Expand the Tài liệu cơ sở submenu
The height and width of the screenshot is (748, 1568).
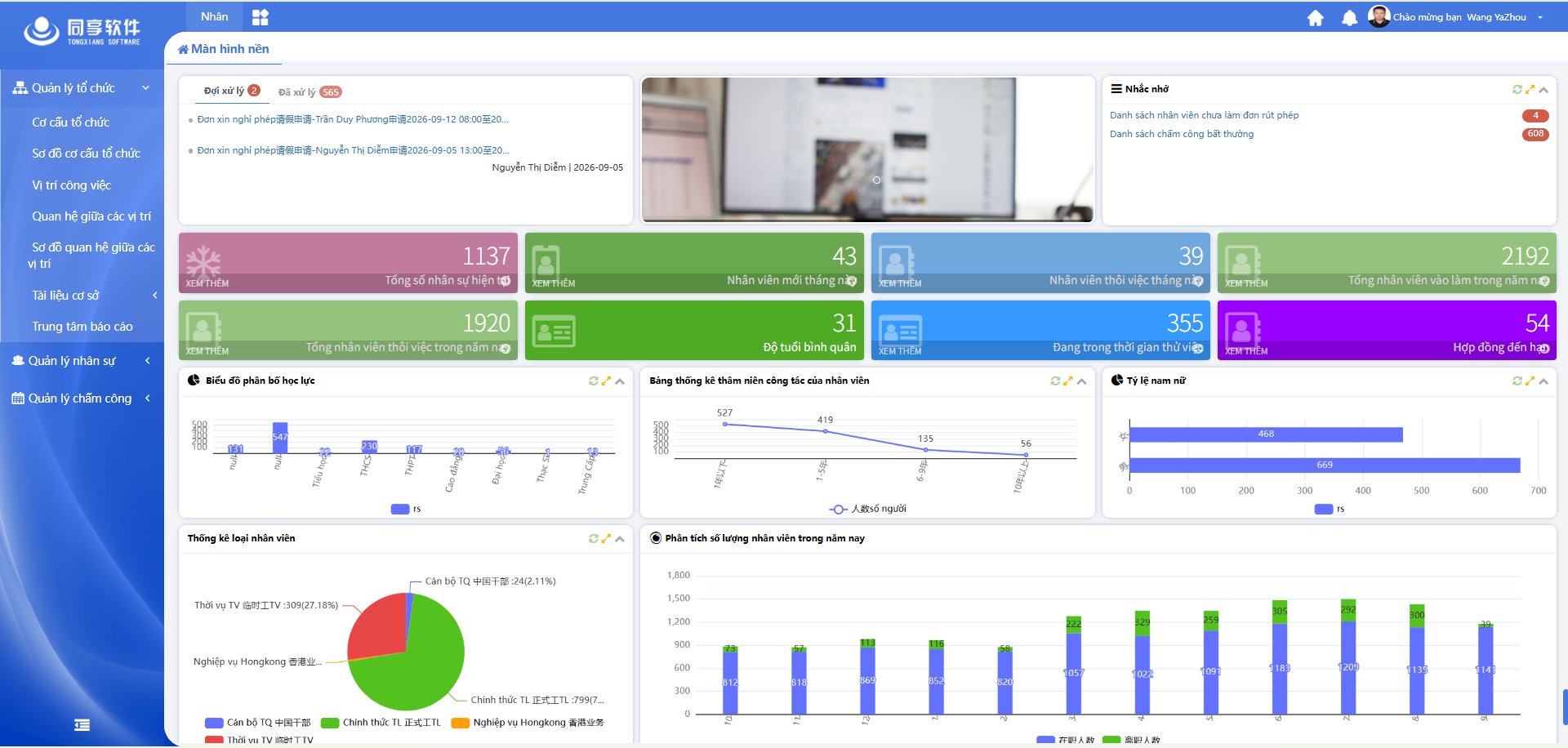tap(82, 296)
